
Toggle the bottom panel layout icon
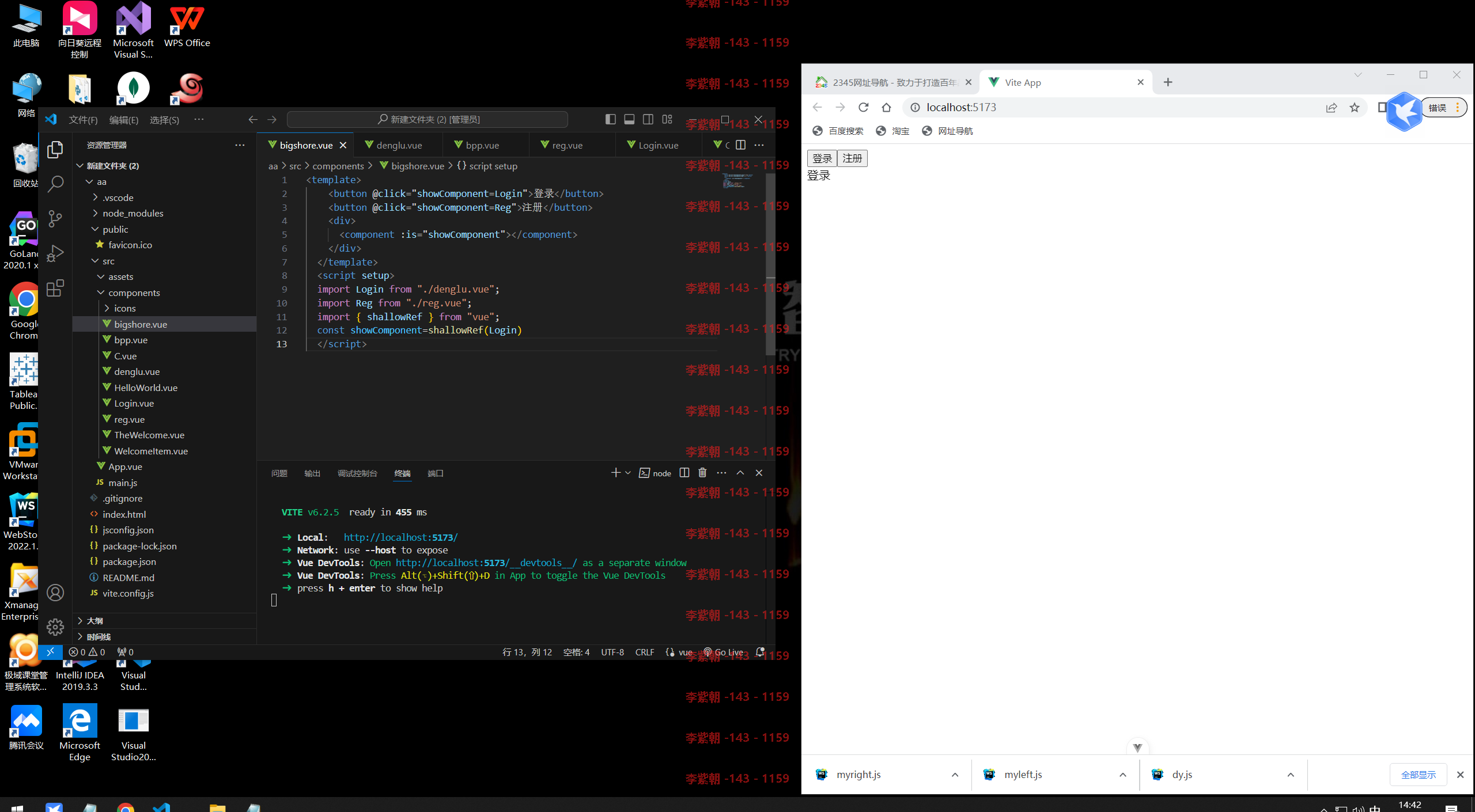click(x=629, y=119)
